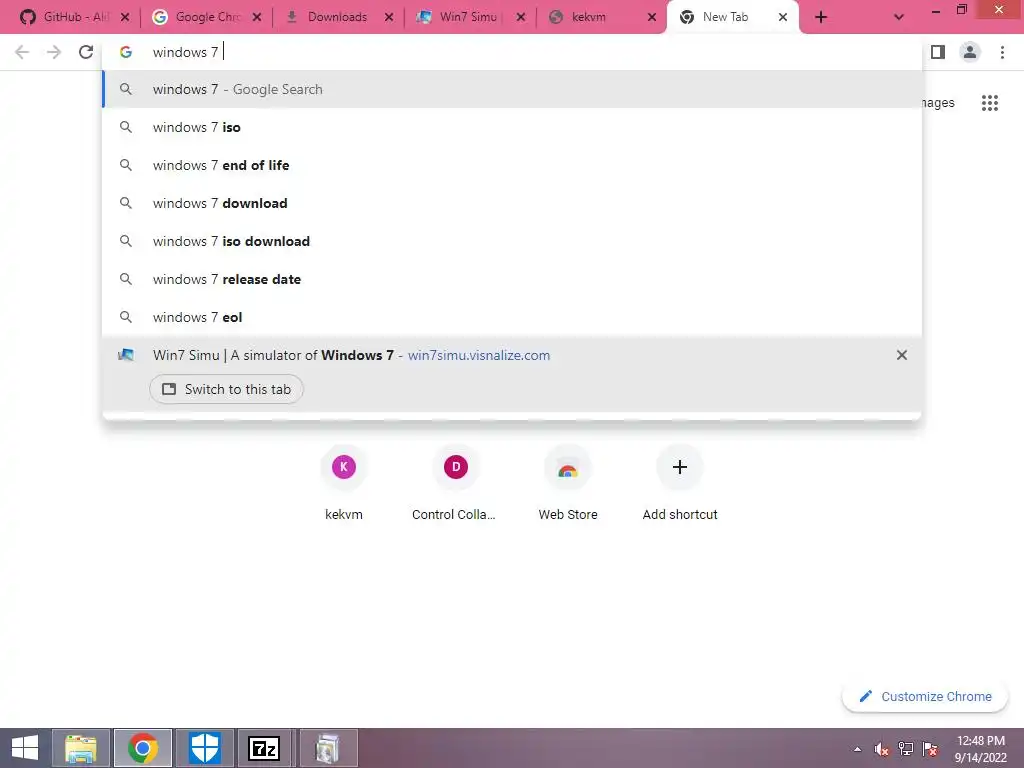Click Chrome icon in taskbar
This screenshot has height=768, width=1024.
(x=142, y=748)
